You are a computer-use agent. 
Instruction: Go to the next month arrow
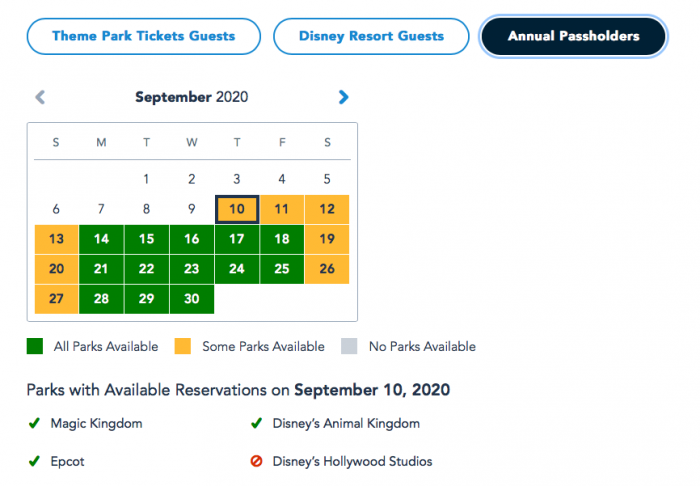344,97
